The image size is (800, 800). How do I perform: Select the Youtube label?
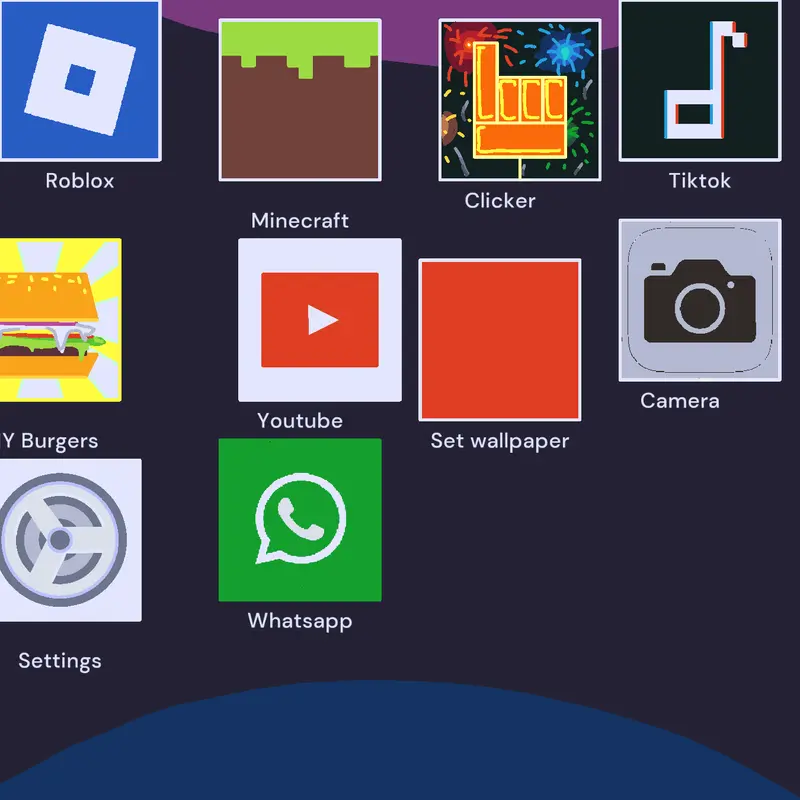tap(300, 420)
